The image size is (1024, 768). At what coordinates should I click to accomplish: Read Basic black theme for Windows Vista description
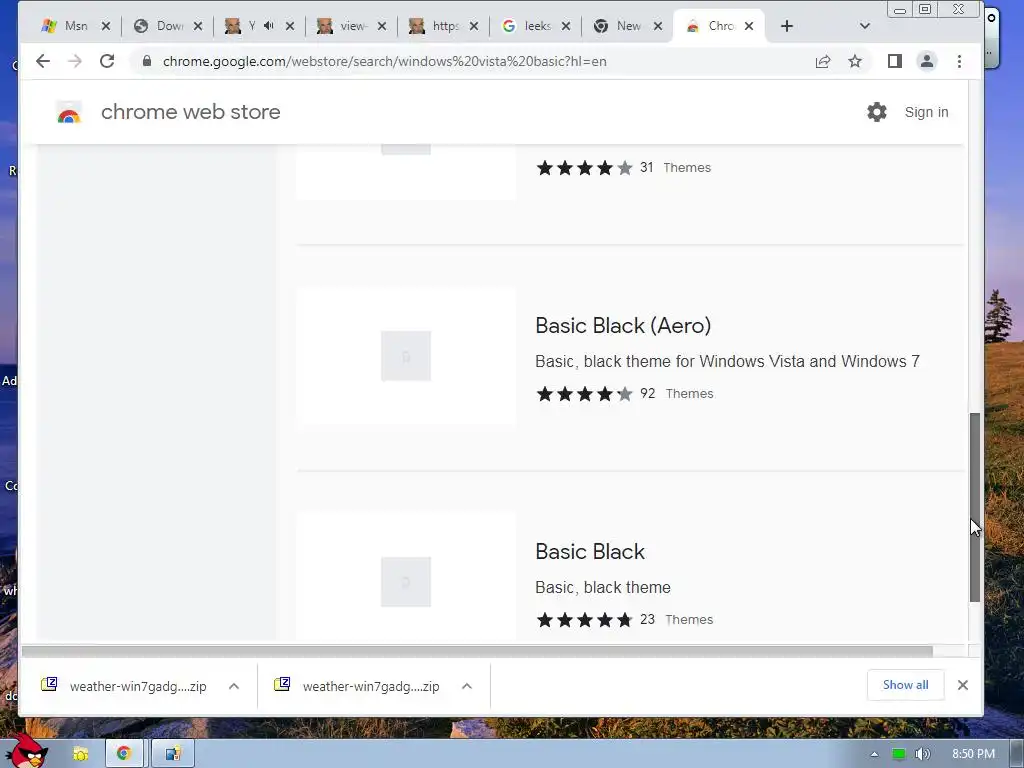pos(727,361)
